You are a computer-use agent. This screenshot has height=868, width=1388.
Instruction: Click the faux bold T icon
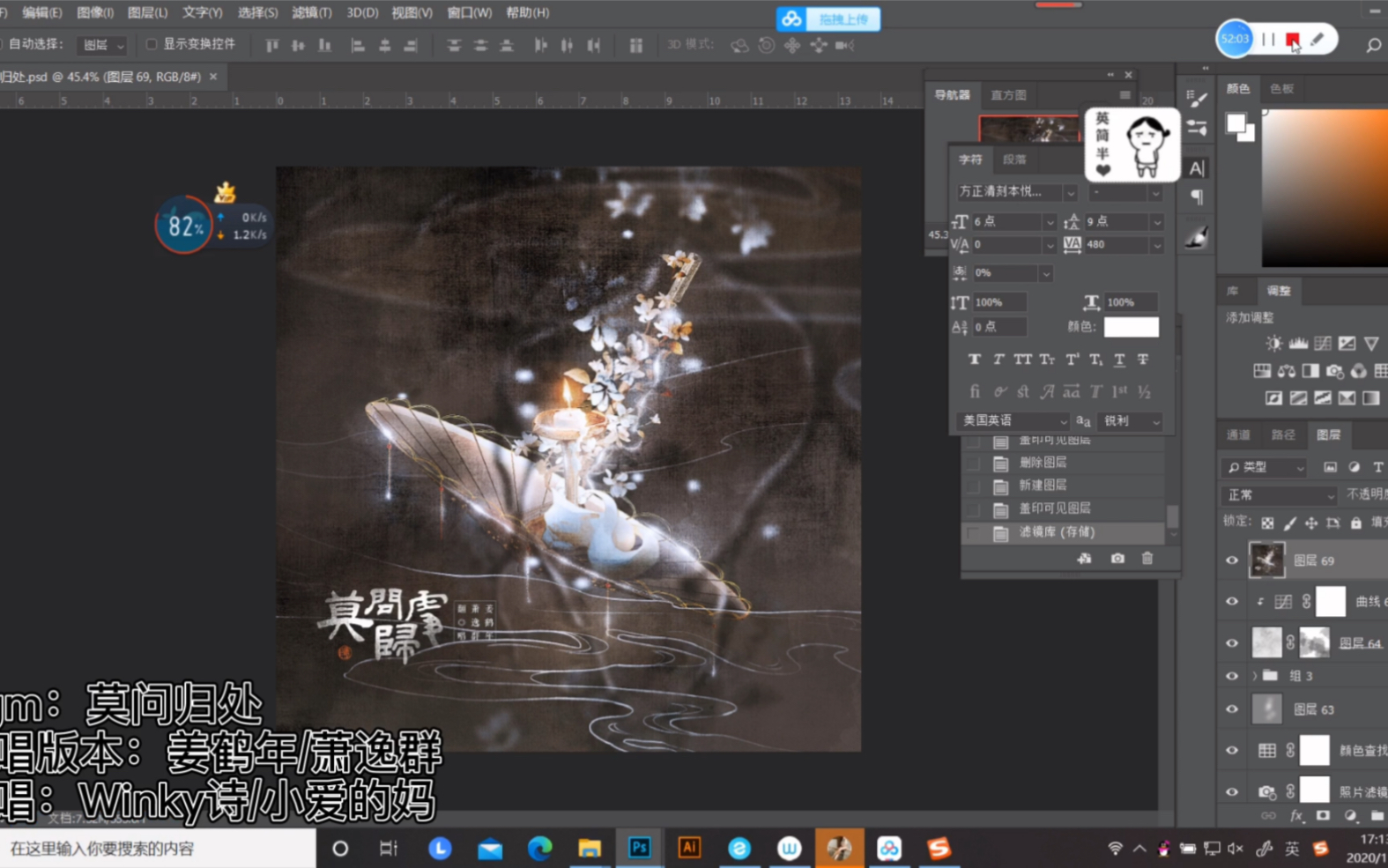pyautogui.click(x=974, y=360)
